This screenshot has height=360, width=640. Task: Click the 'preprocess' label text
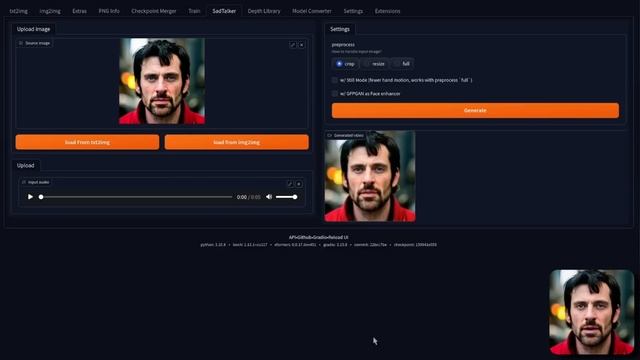point(343,44)
